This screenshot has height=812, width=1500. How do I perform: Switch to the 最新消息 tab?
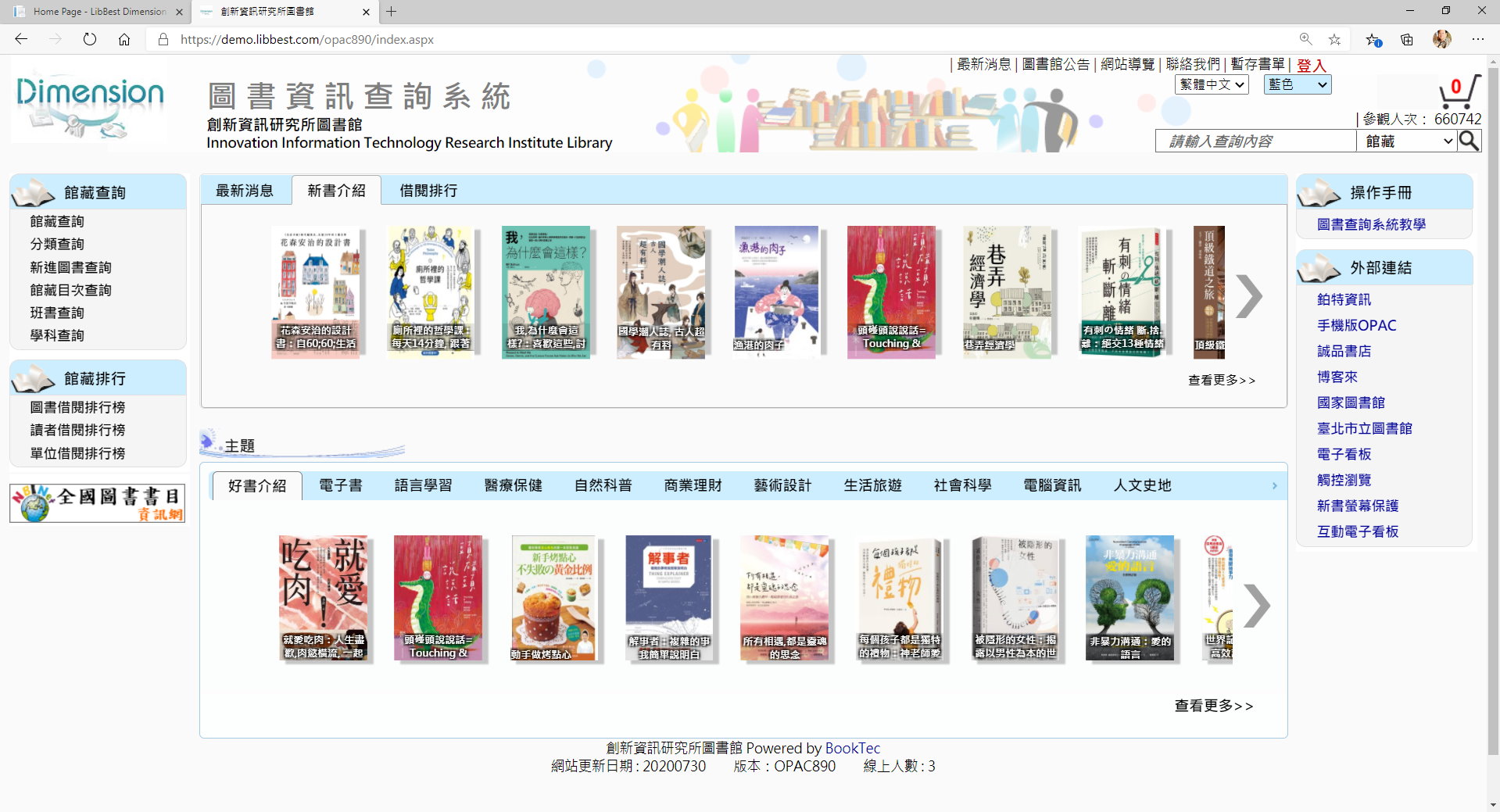245,191
